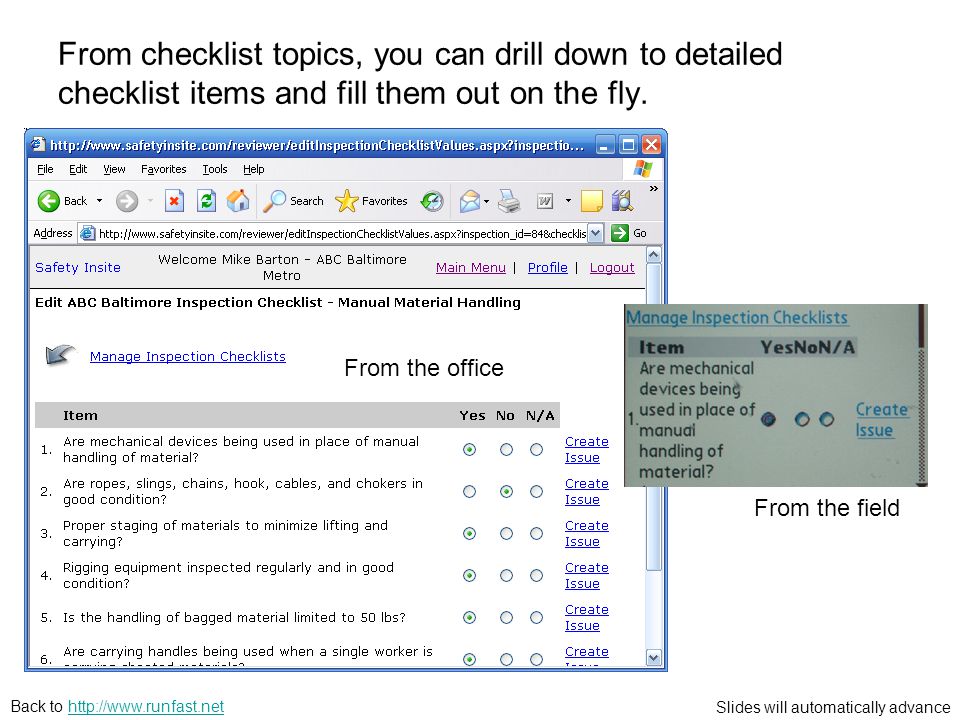960x720 pixels.
Task: Open the Tools menu
Action: coord(215,169)
